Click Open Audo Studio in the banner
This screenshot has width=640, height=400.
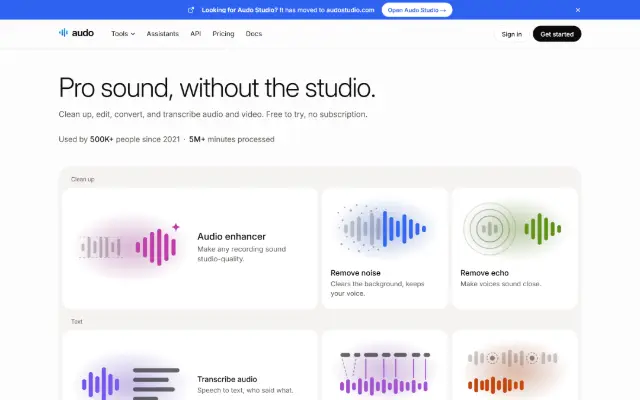click(417, 10)
